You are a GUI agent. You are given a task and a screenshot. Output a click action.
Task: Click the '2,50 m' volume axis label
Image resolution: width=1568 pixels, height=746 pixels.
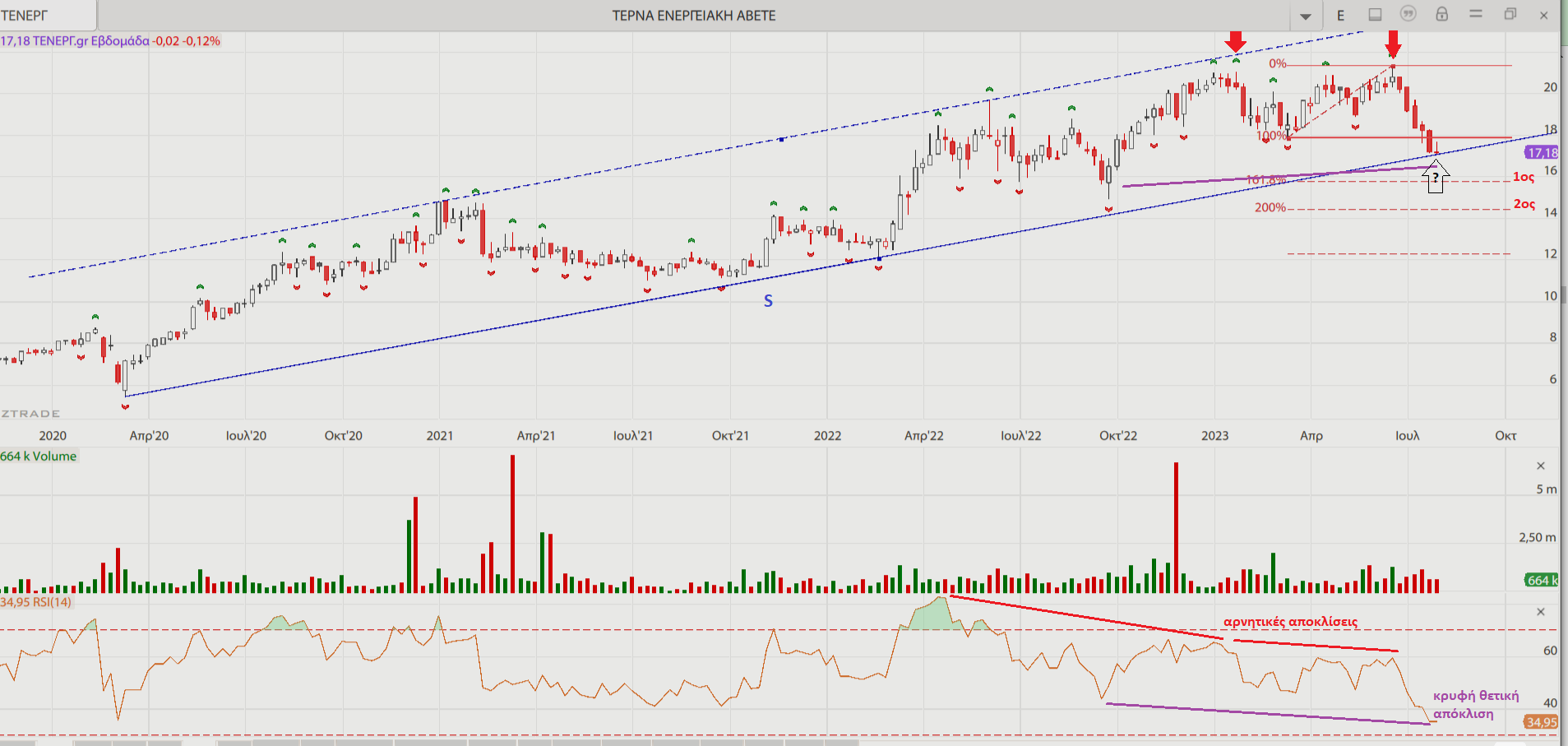coord(1537,537)
